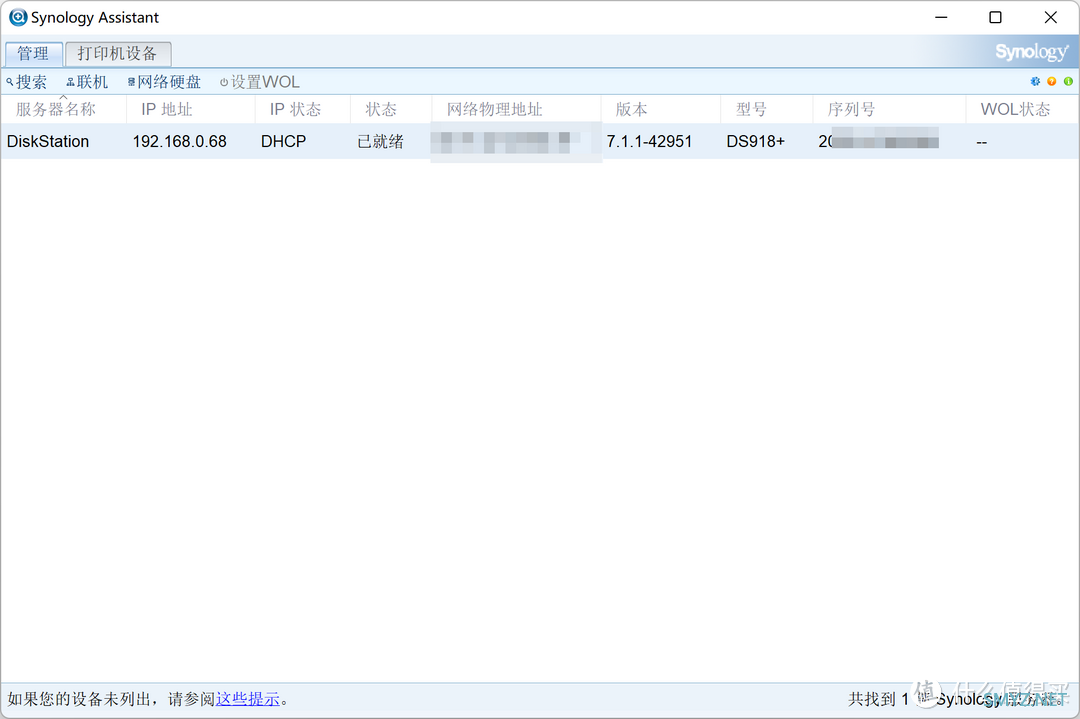Click the 已就绪 status cell
The image size is (1080, 719).
(x=380, y=141)
